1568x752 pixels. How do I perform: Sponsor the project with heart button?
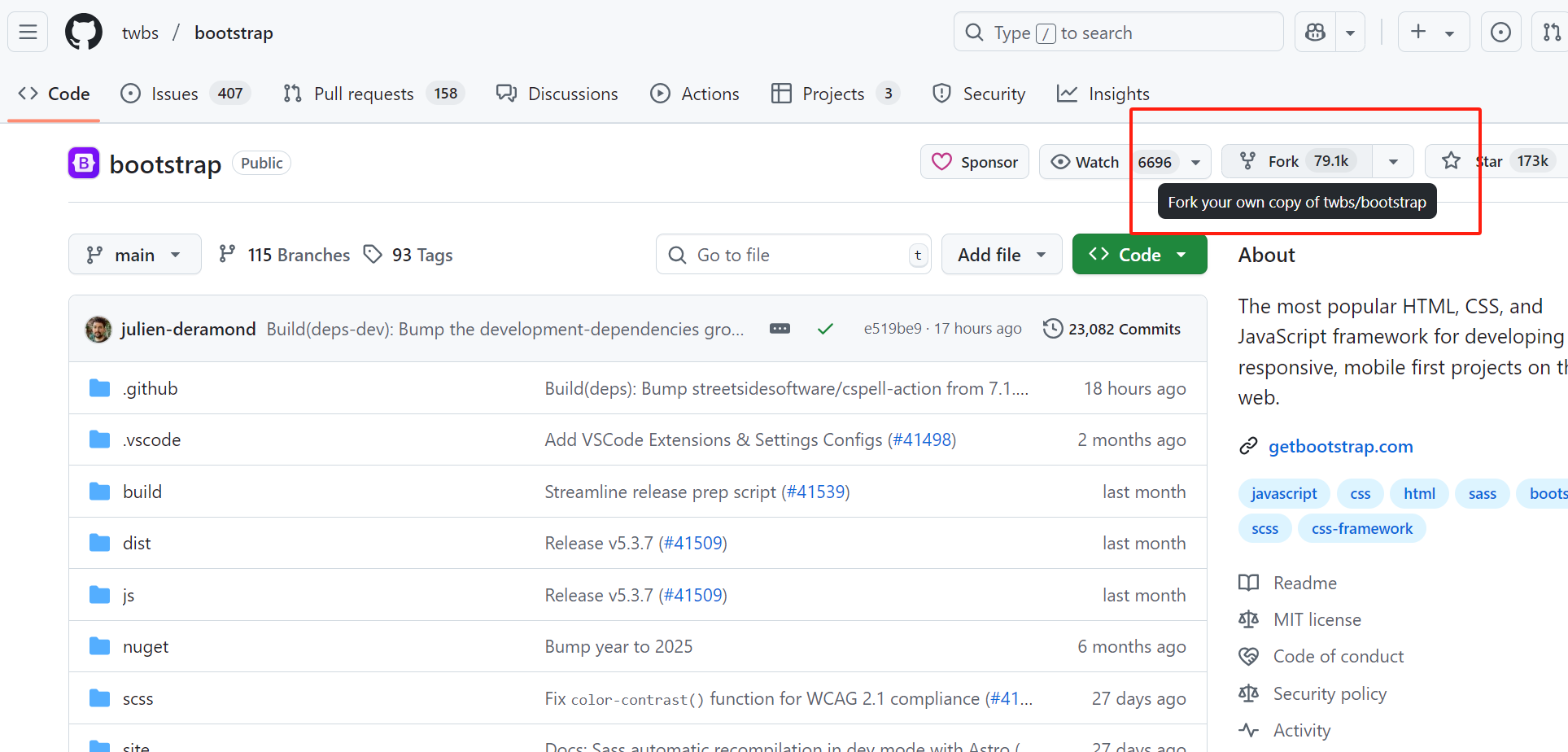point(974,162)
